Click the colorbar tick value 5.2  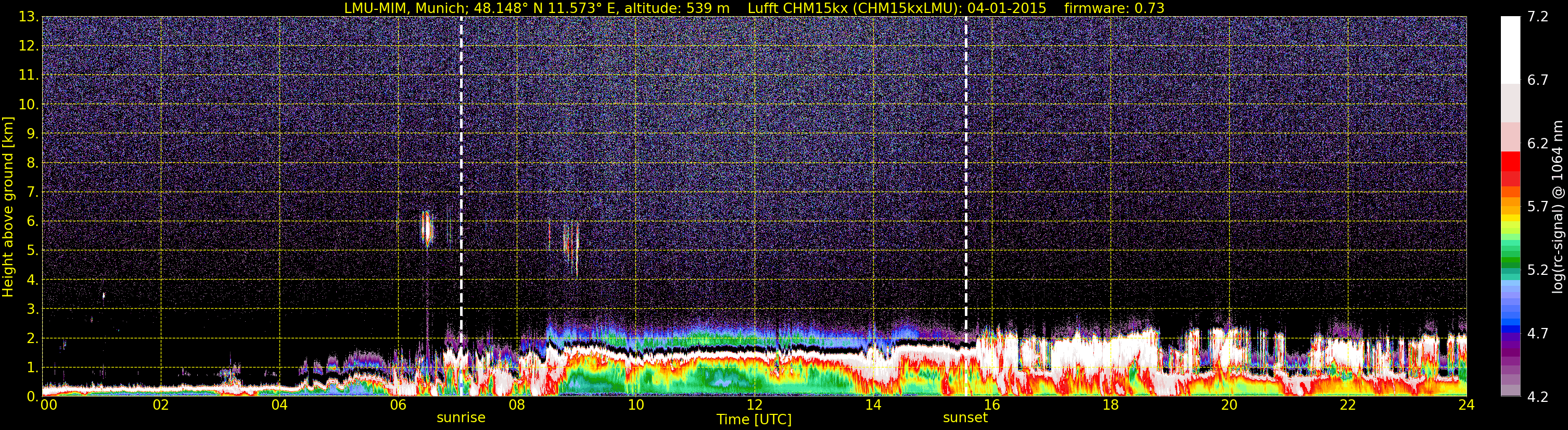click(1538, 270)
